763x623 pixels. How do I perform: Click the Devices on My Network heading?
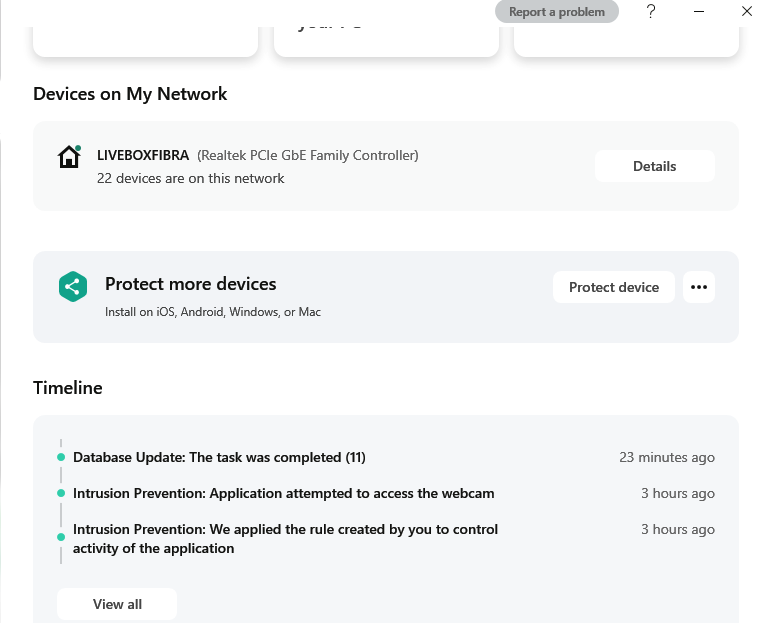click(130, 94)
